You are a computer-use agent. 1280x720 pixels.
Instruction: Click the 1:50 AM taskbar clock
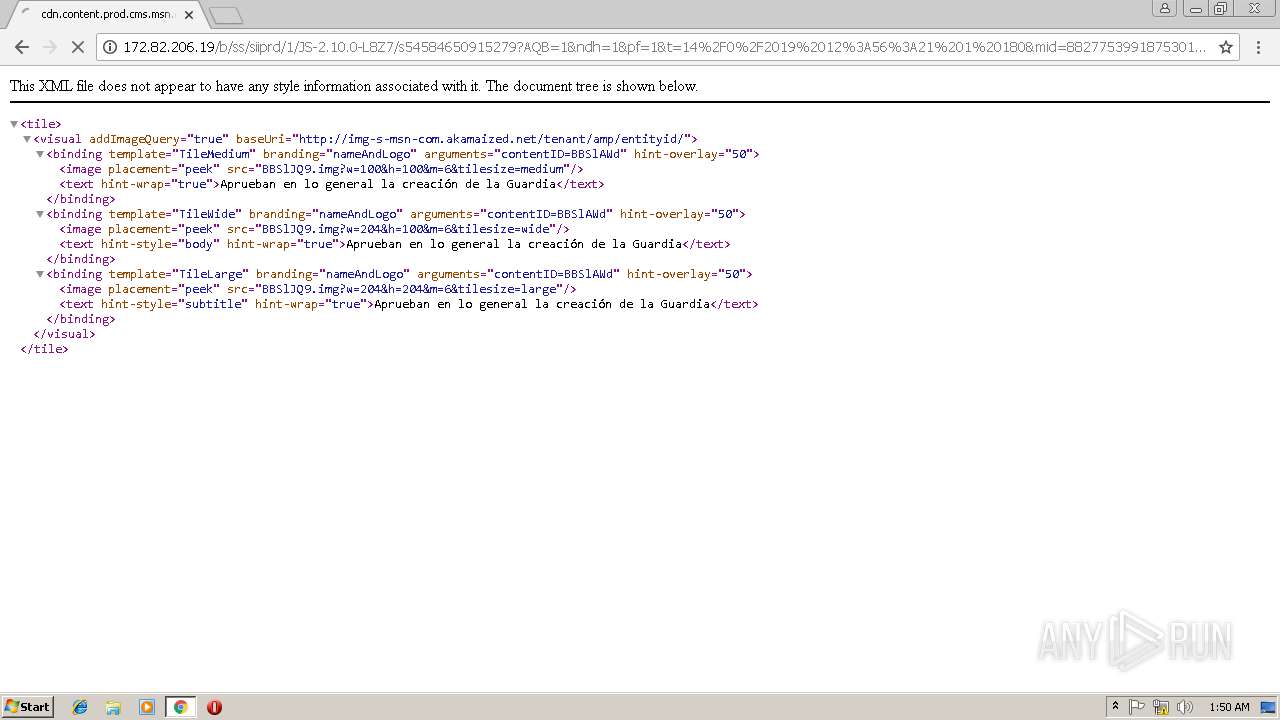pyautogui.click(x=1229, y=707)
